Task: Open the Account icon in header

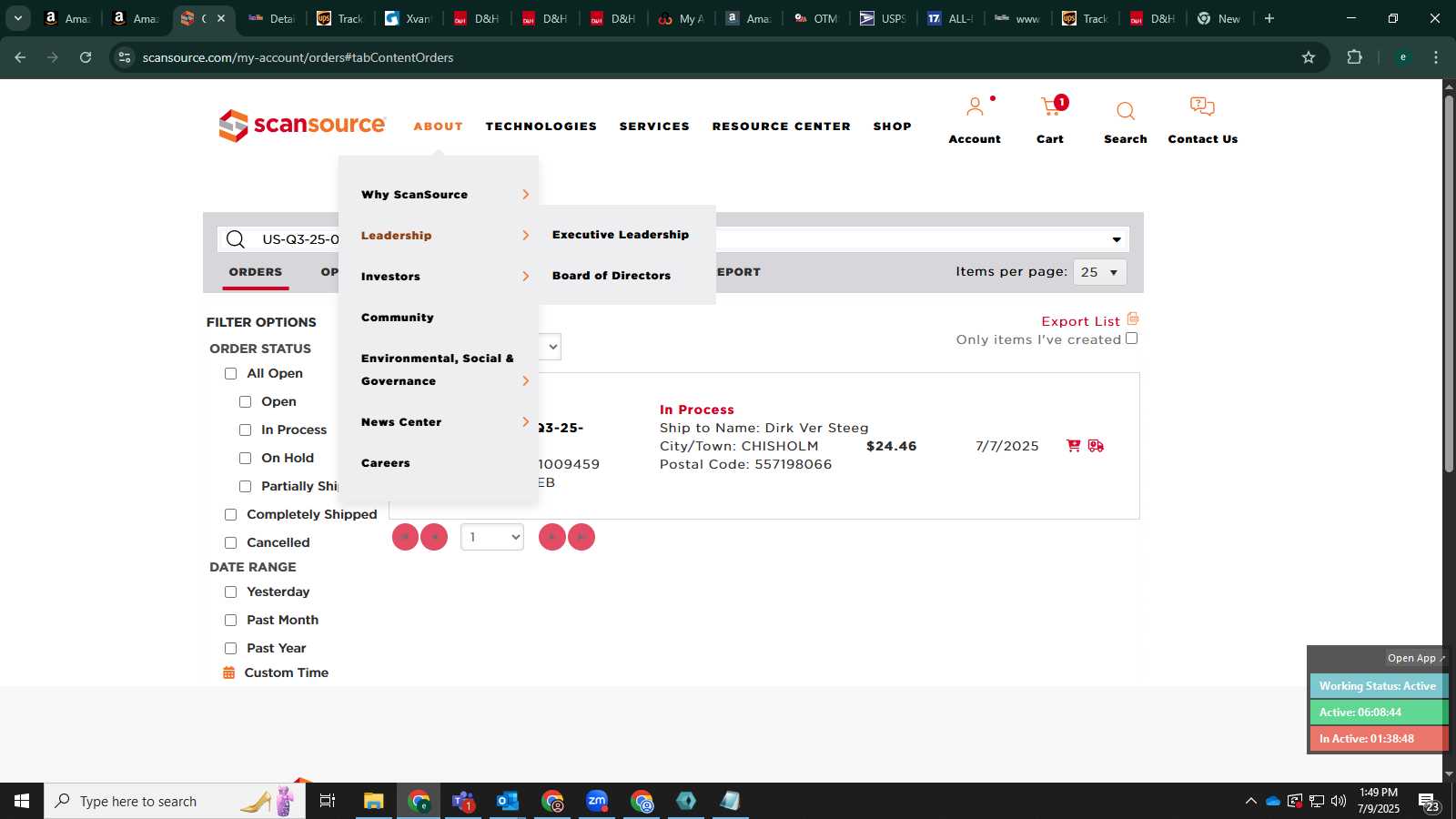Action: coord(975,107)
